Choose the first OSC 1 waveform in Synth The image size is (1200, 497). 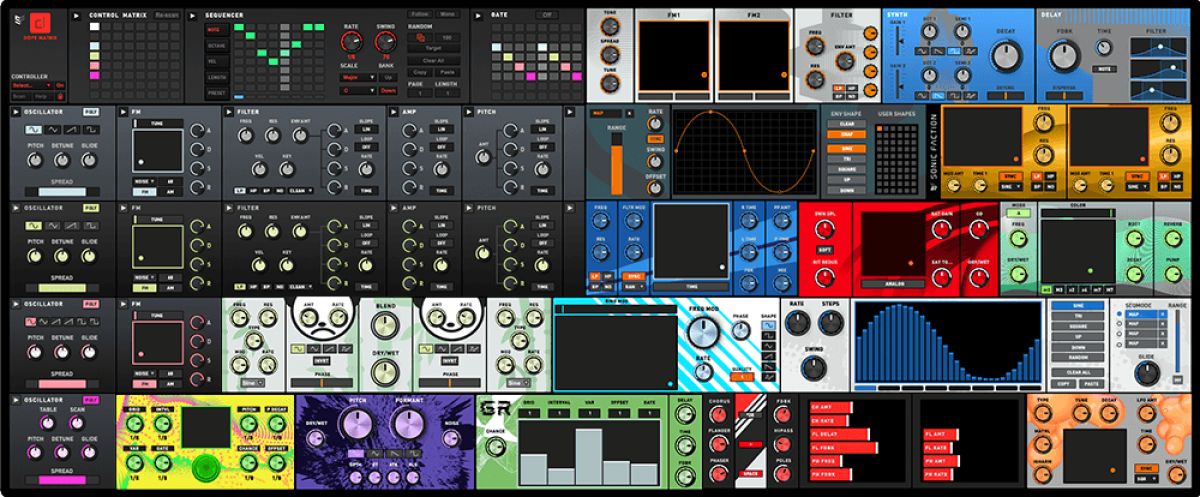(922, 51)
